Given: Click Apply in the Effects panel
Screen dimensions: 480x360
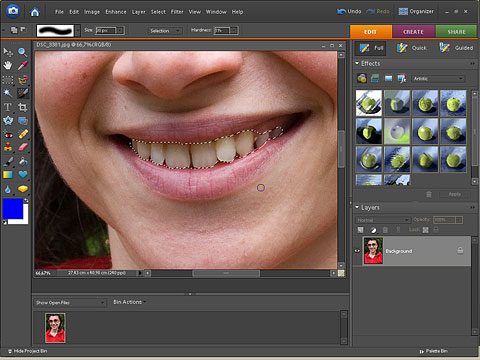Looking at the screenshot, I should [454, 194].
